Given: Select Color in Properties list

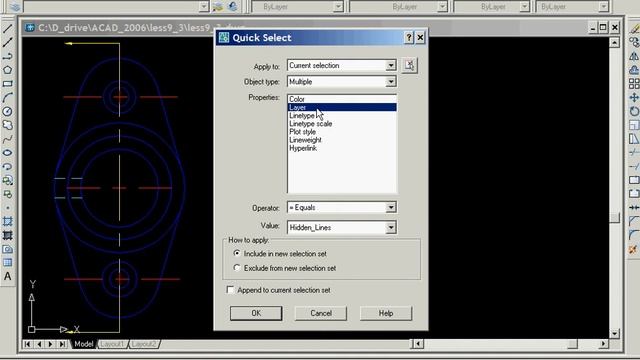Looking at the screenshot, I should [x=342, y=99].
